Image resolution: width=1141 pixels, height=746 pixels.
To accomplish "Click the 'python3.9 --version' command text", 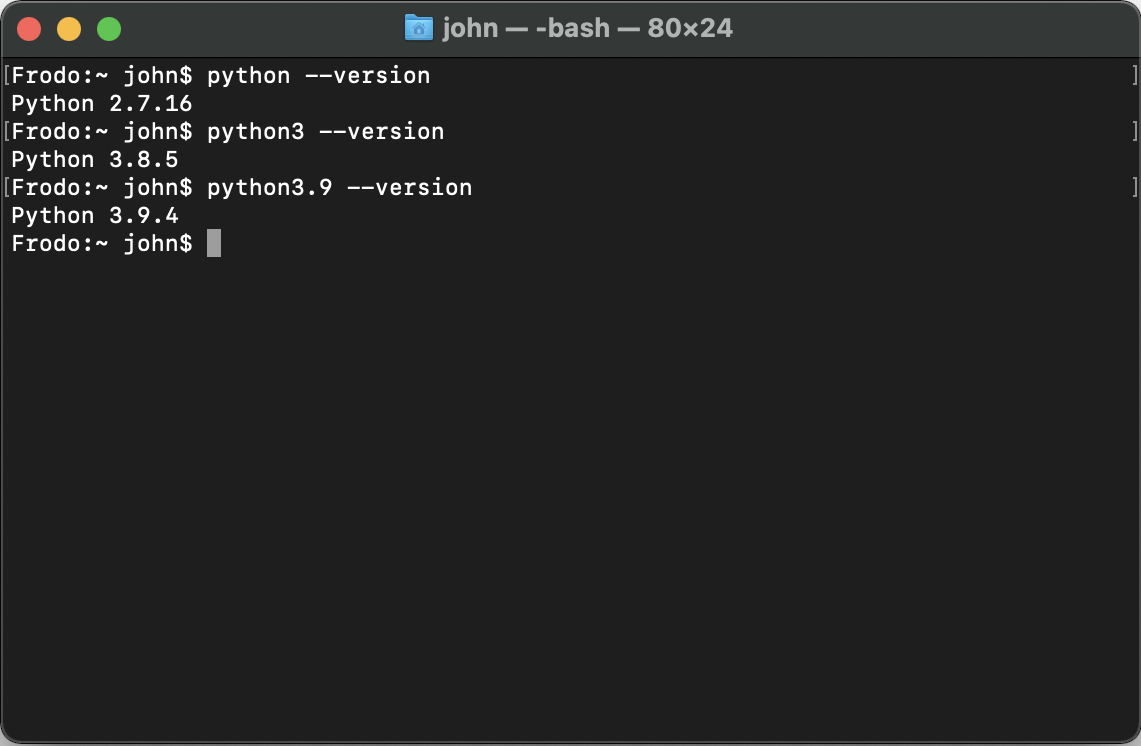I will pyautogui.click(x=340, y=188).
